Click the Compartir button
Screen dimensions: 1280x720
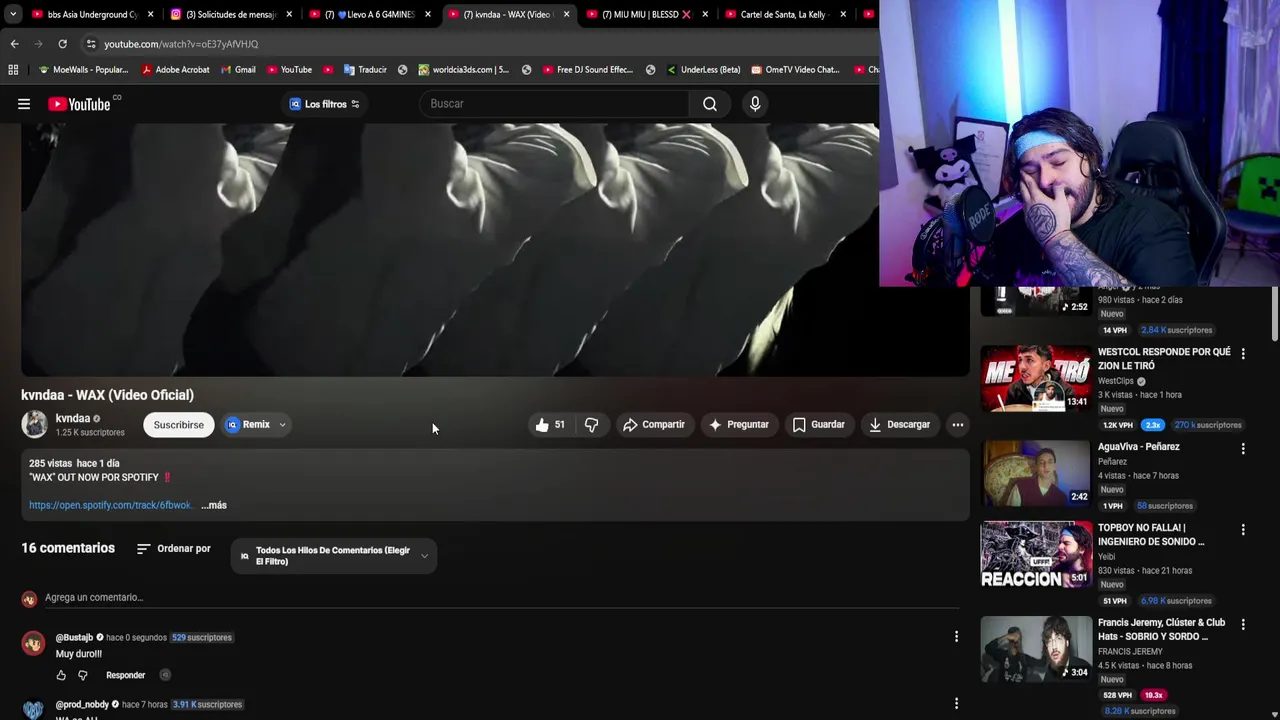(x=653, y=425)
